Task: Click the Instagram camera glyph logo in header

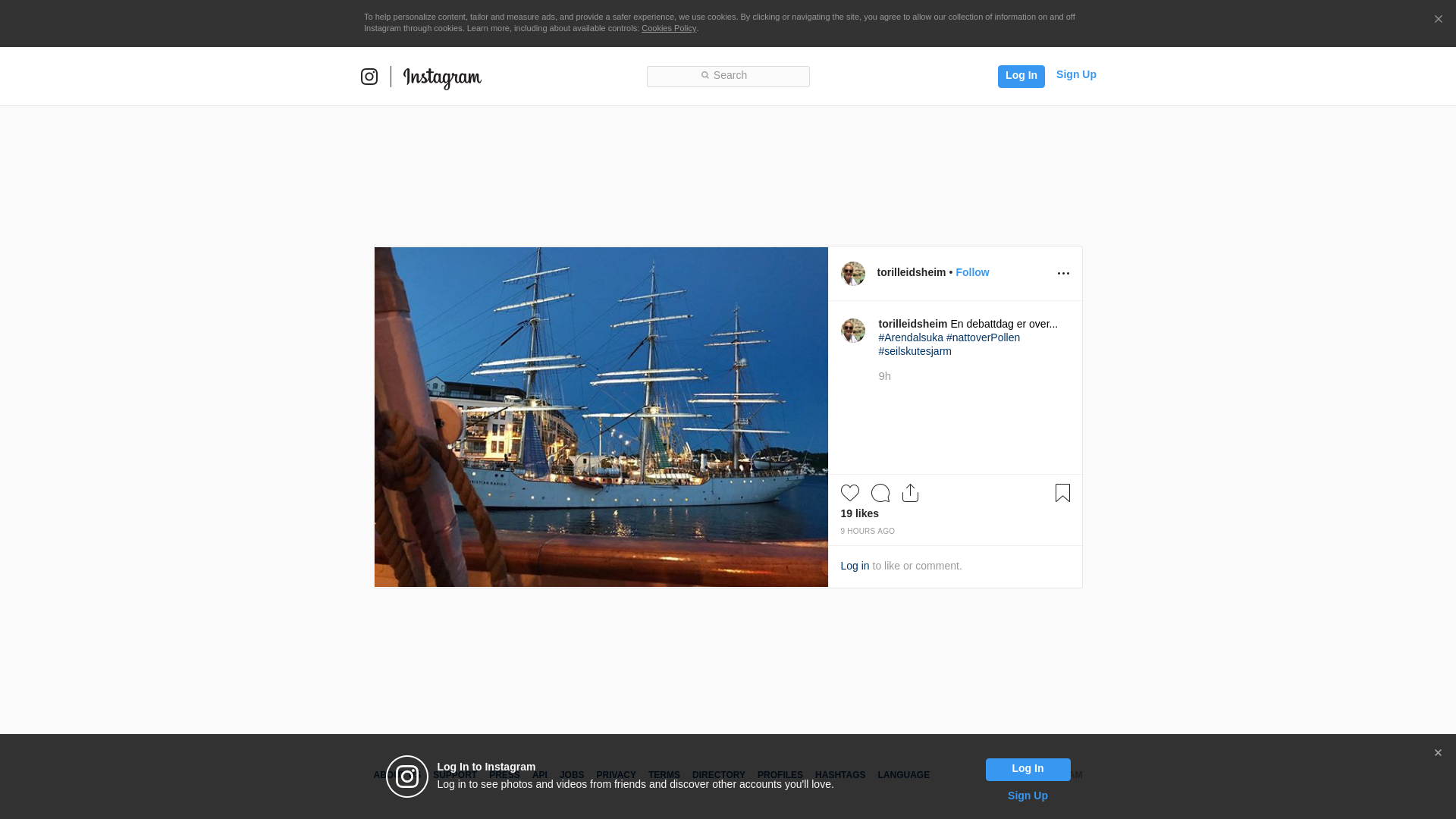Action: pos(369,77)
